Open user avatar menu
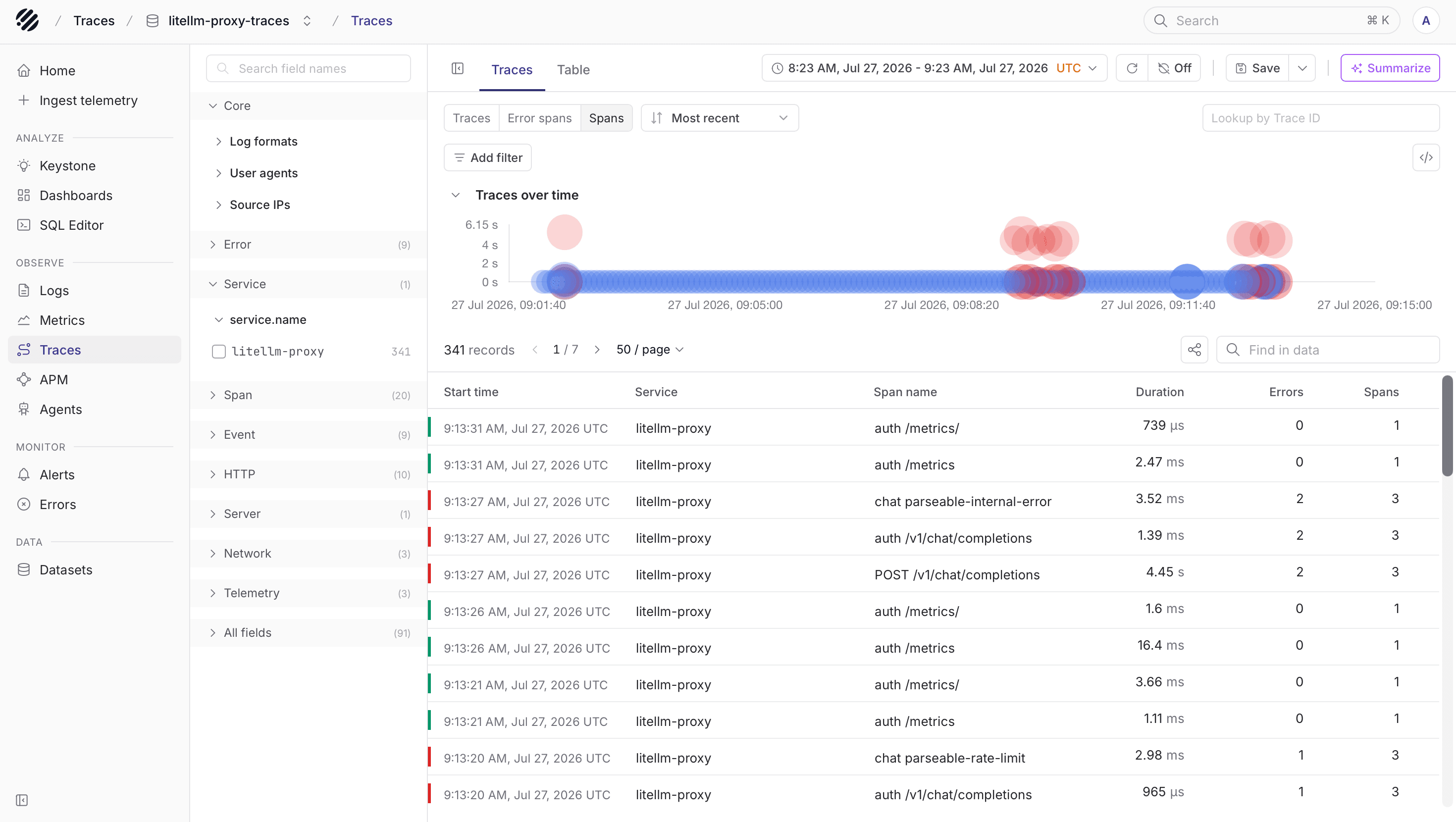 [x=1425, y=20]
